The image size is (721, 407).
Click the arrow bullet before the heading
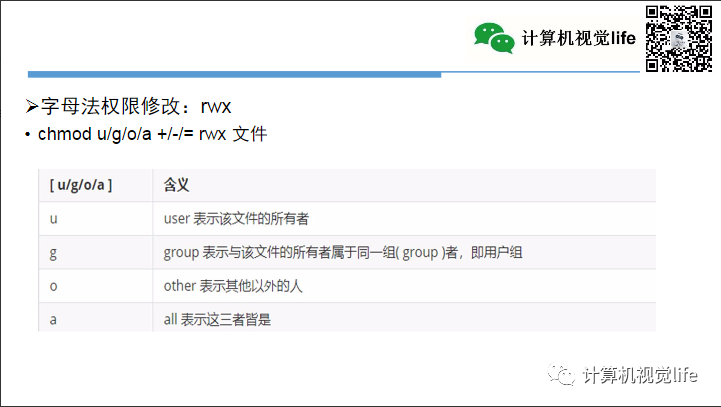[32, 106]
